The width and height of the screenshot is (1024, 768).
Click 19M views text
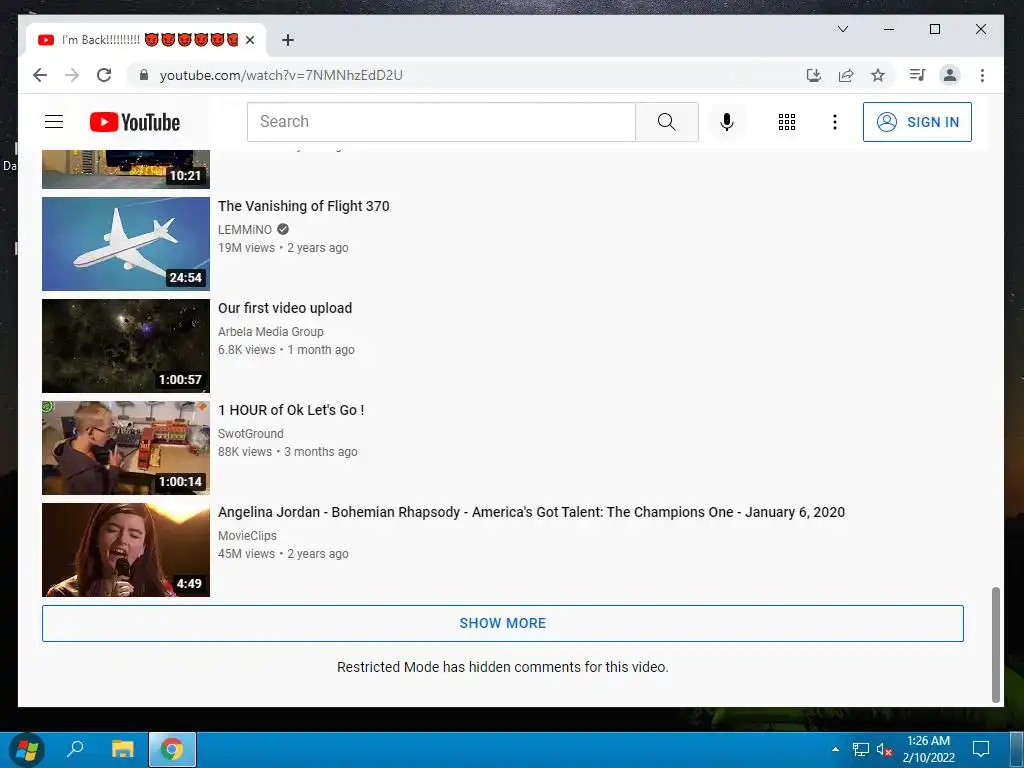point(246,248)
